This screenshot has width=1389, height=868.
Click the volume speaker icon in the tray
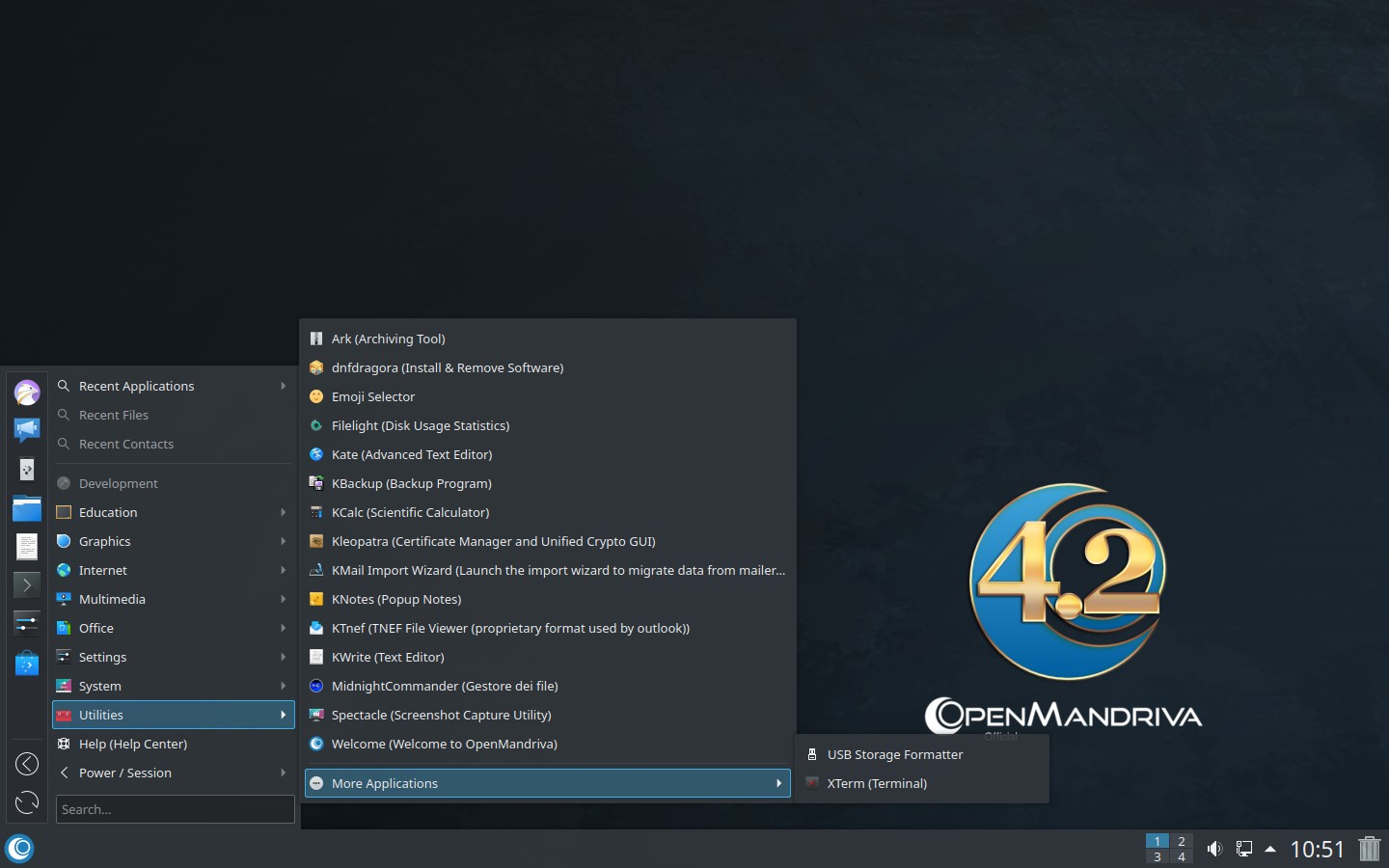tap(1214, 849)
